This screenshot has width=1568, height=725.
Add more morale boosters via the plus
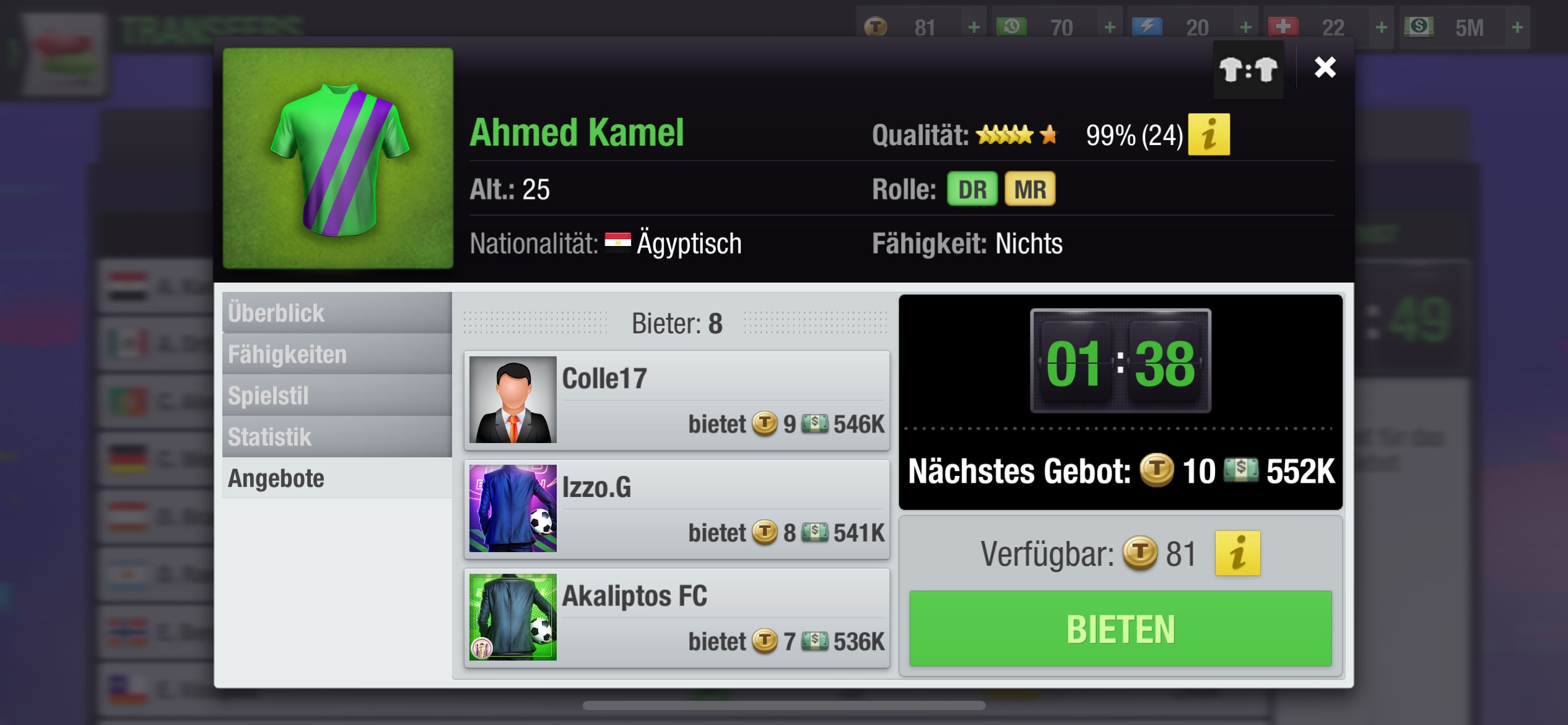tap(1245, 27)
